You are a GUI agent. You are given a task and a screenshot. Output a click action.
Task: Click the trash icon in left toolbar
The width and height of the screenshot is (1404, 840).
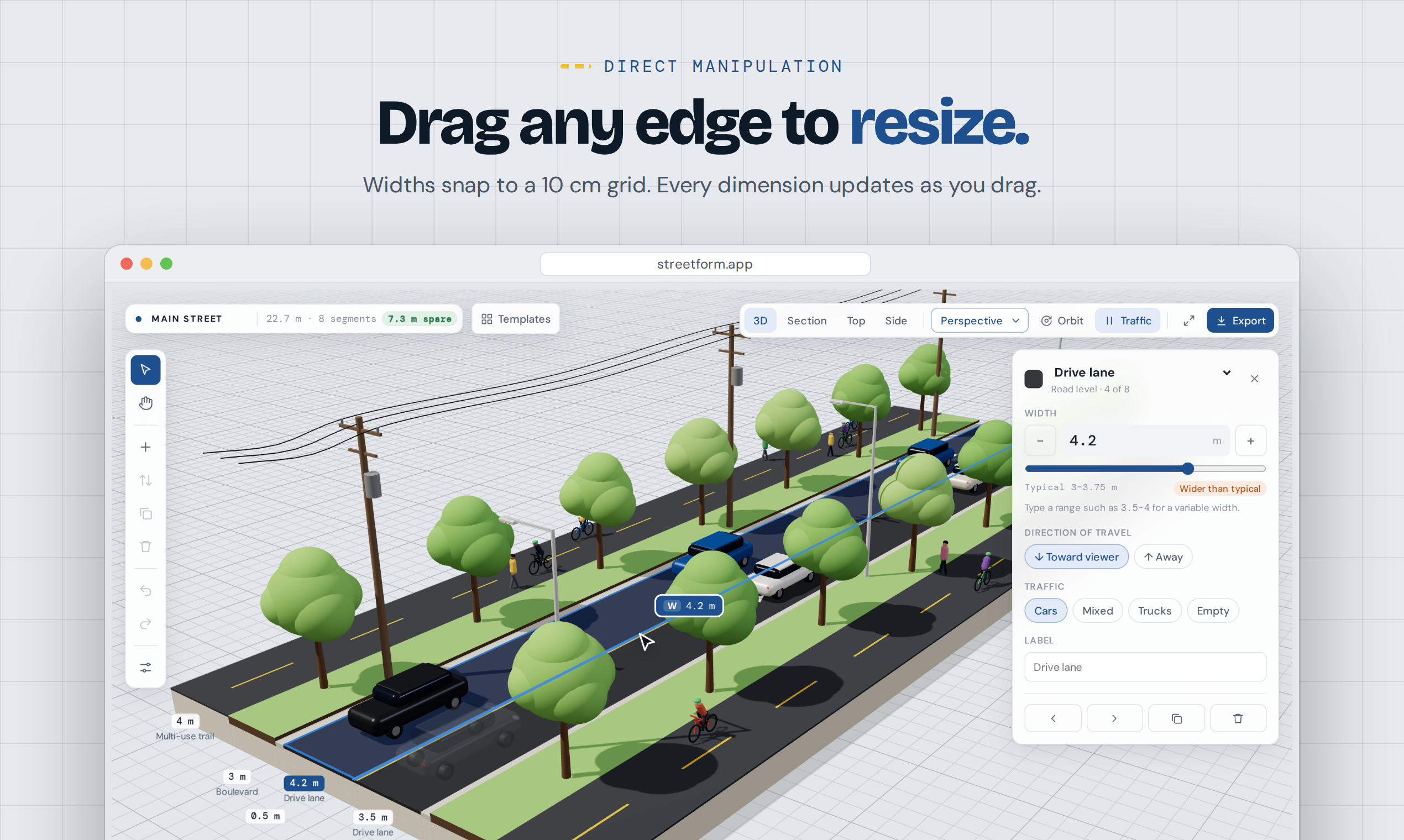click(145, 546)
